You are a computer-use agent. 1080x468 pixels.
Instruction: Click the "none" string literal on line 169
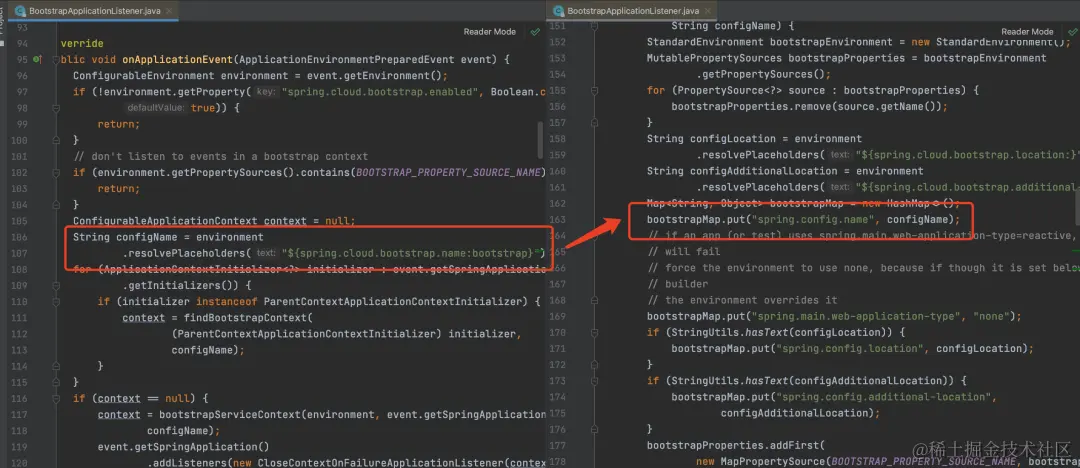pyautogui.click(x=992, y=316)
